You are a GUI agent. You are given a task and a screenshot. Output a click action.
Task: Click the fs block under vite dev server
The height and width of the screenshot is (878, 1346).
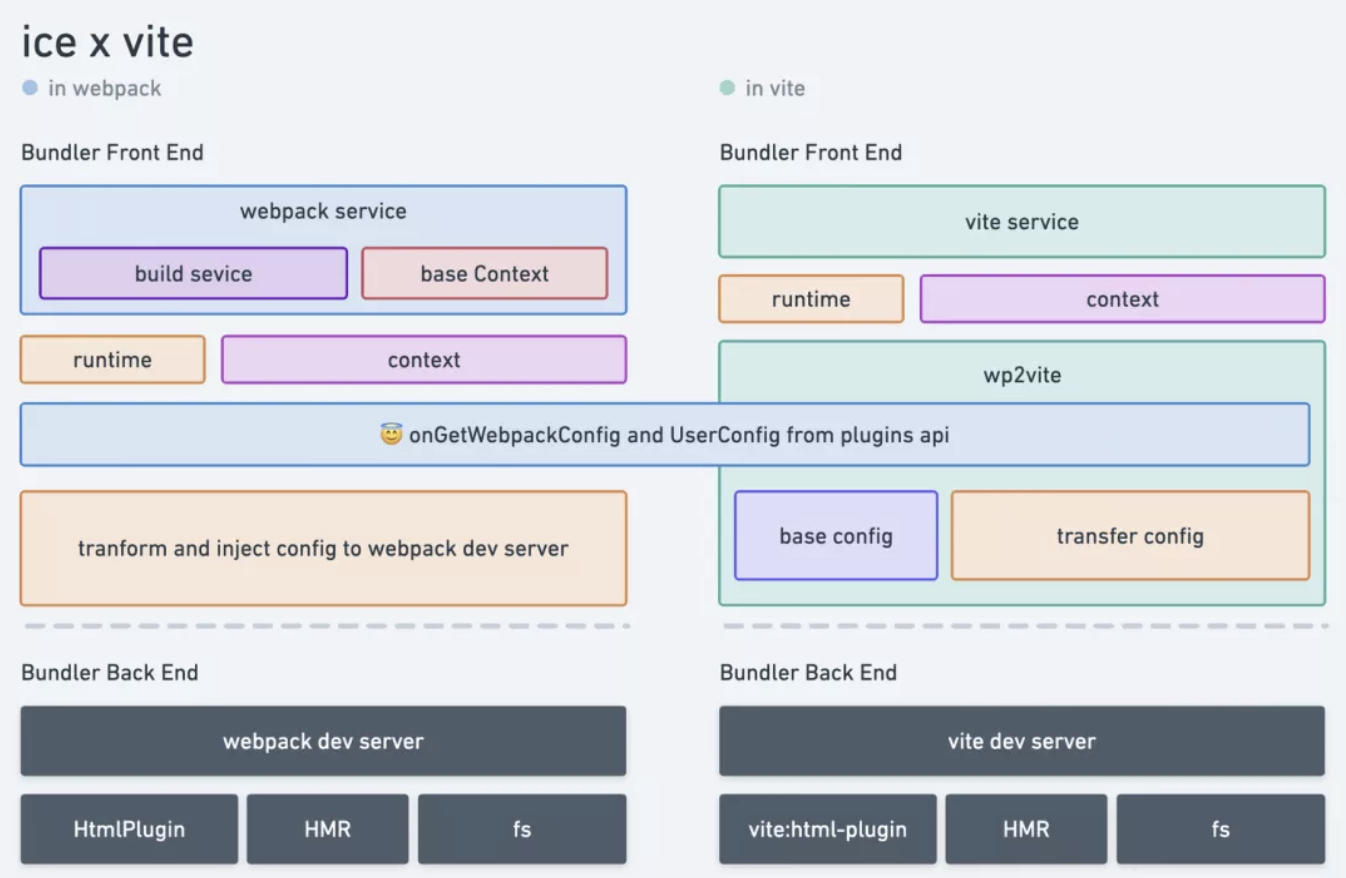1221,829
